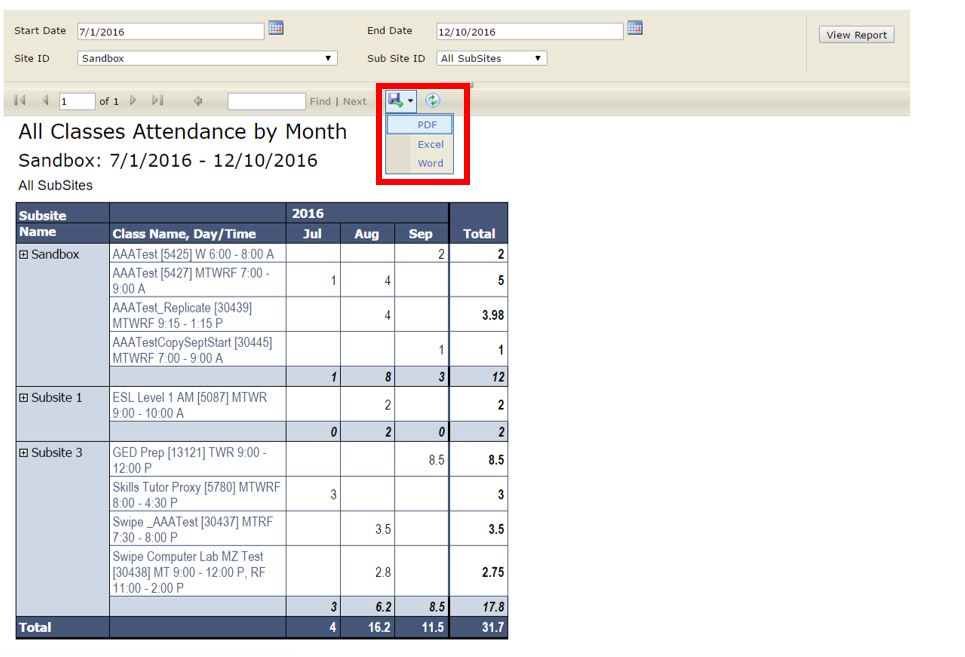Open the Start Date calendar picker

(276, 29)
